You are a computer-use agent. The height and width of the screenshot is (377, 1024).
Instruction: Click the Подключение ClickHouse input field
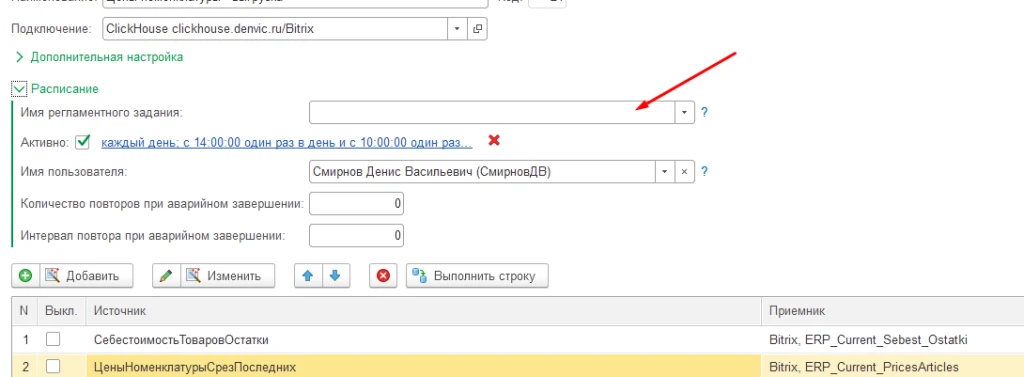[x=275, y=29]
